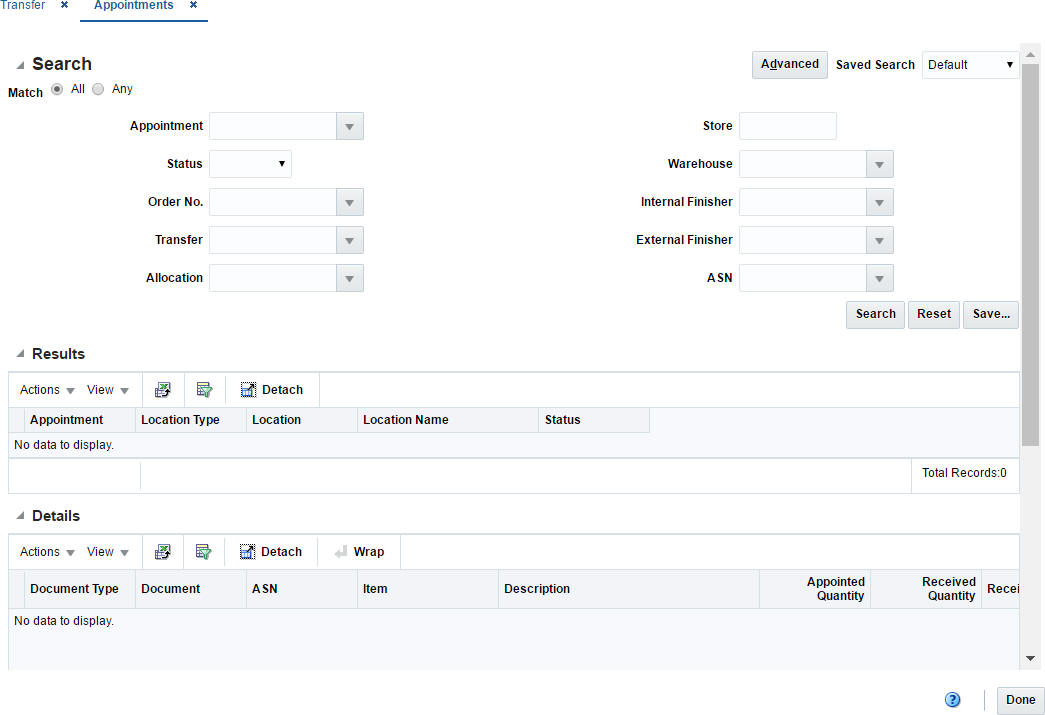Click into the ASN search input field
The height and width of the screenshot is (715, 1045).
803,279
